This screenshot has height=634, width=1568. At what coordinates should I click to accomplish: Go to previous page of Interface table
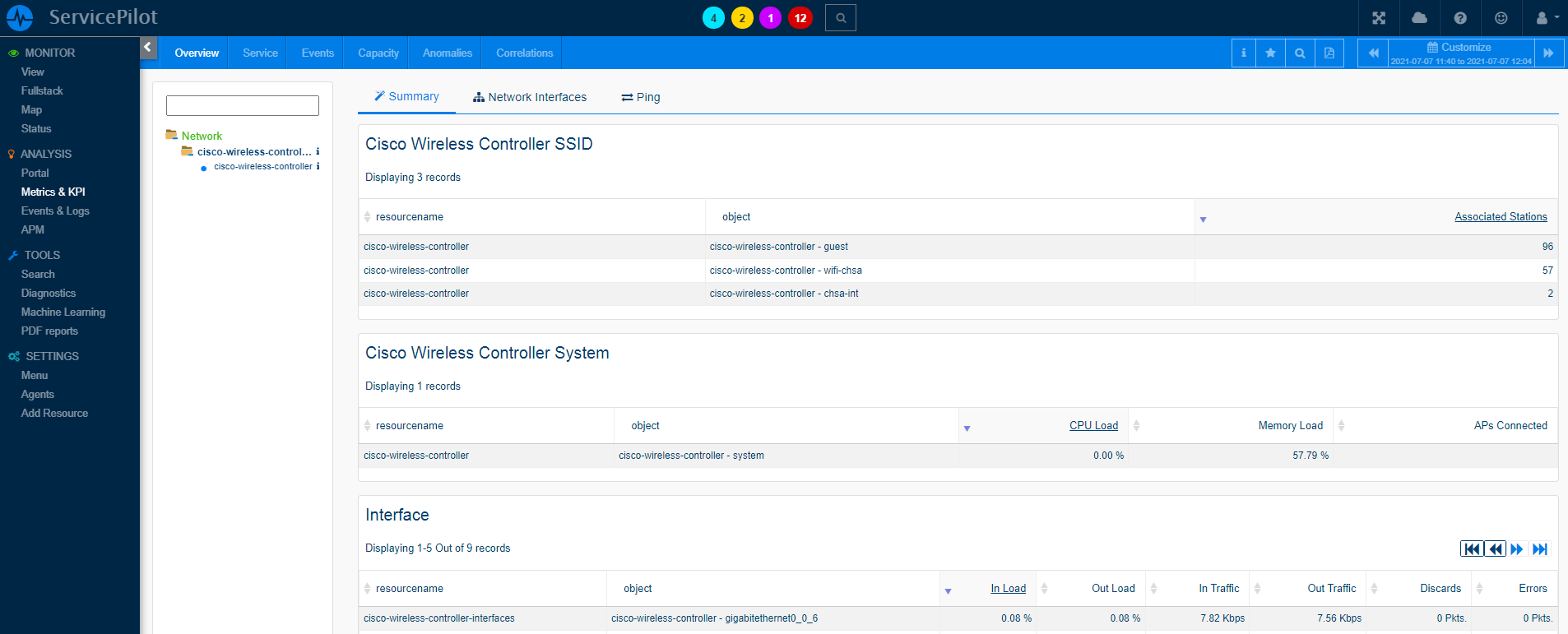point(1496,549)
